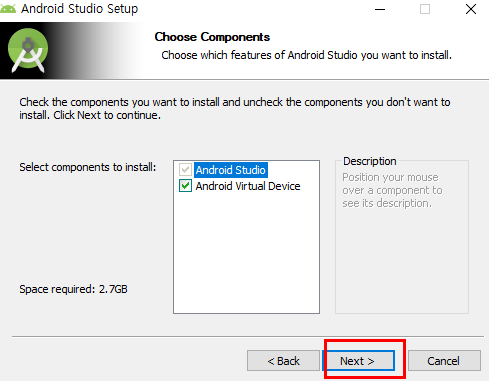489x381 pixels.
Task: Uncheck the Android Virtual Device checkbox
Action: (x=185, y=186)
